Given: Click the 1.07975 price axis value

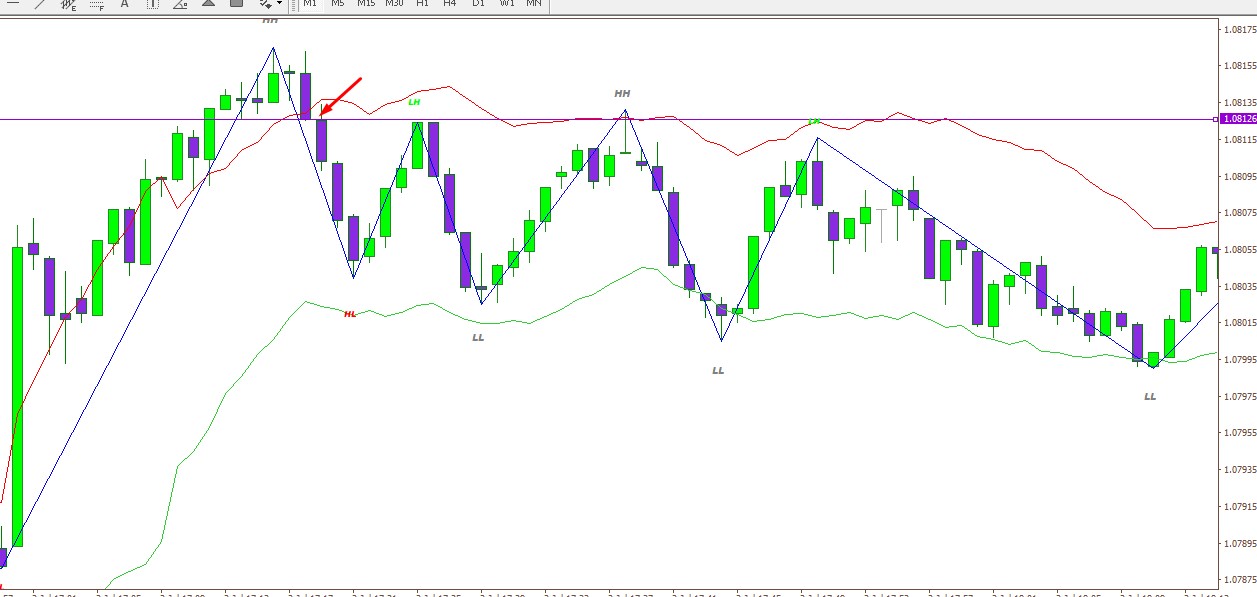Looking at the screenshot, I should (x=1240, y=397).
